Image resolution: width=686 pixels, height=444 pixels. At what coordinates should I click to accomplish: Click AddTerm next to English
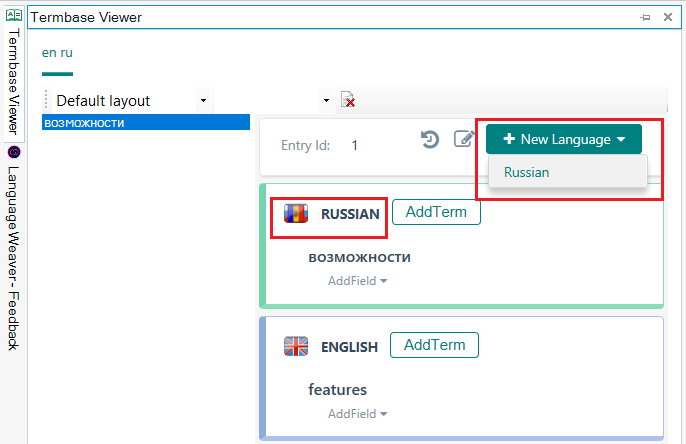coord(434,345)
